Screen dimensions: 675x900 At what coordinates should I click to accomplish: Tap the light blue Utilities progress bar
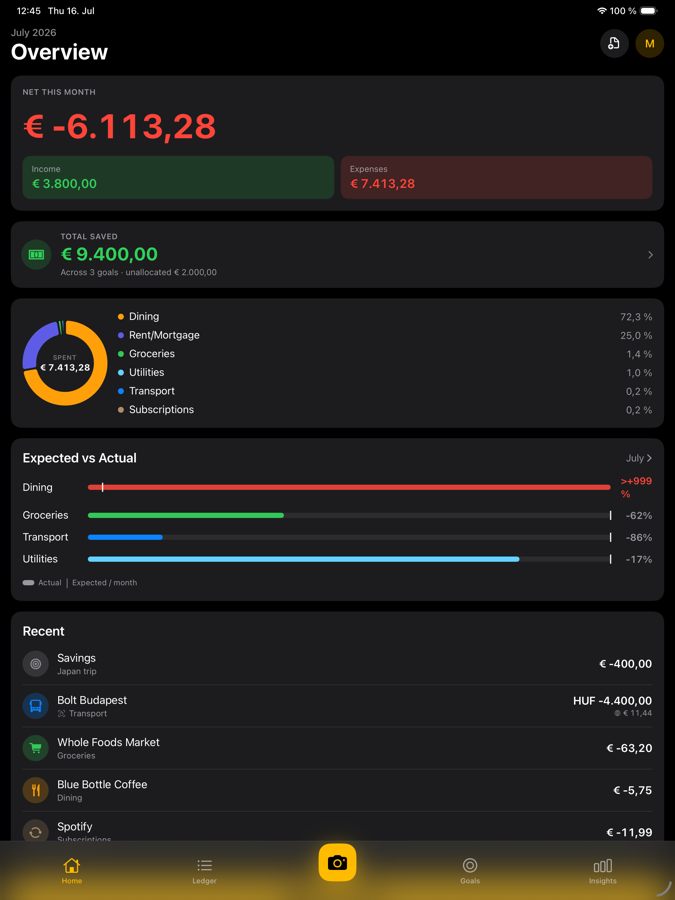(x=304, y=559)
